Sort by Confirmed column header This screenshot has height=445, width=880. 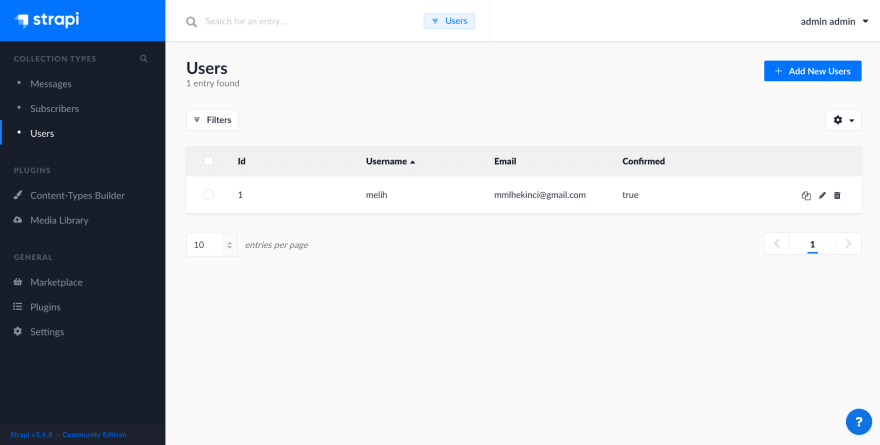(644, 161)
